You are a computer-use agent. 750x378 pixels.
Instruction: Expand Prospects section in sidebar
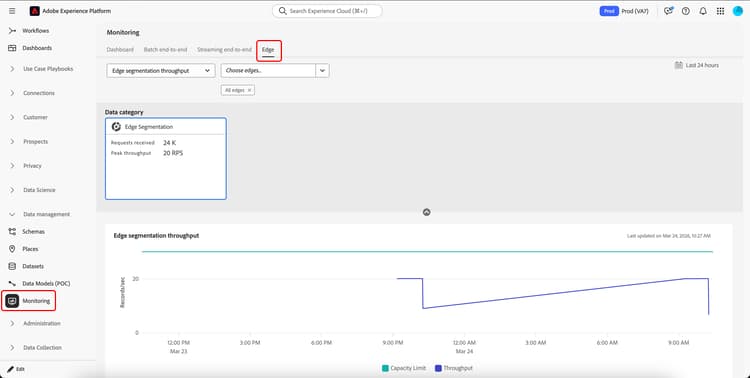(x=12, y=142)
